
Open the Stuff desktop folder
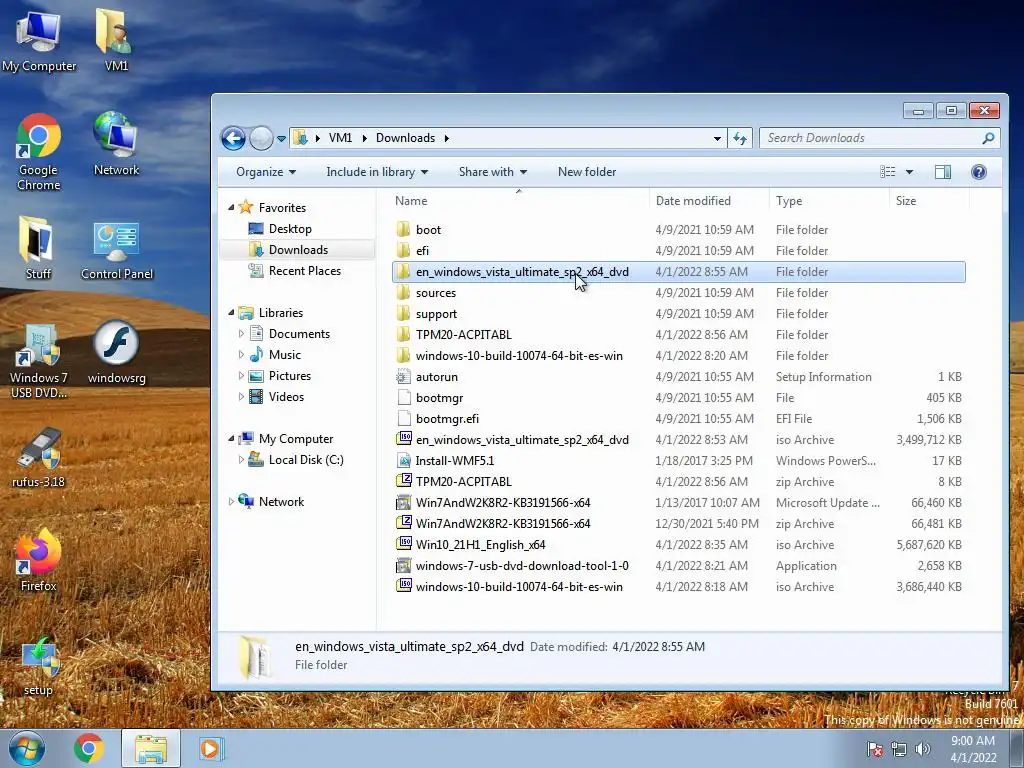[x=38, y=247]
